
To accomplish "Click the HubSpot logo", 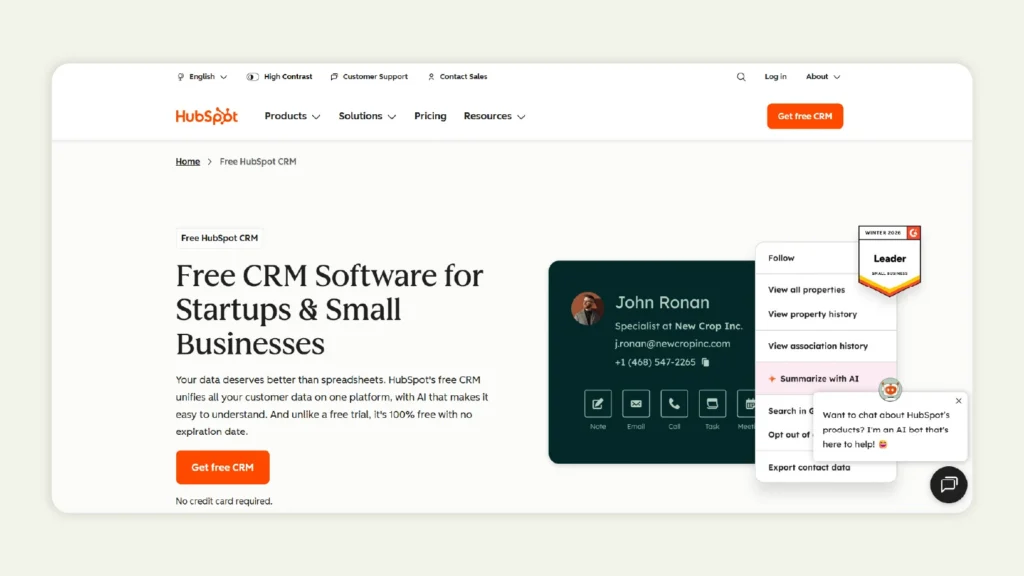I will (205, 115).
